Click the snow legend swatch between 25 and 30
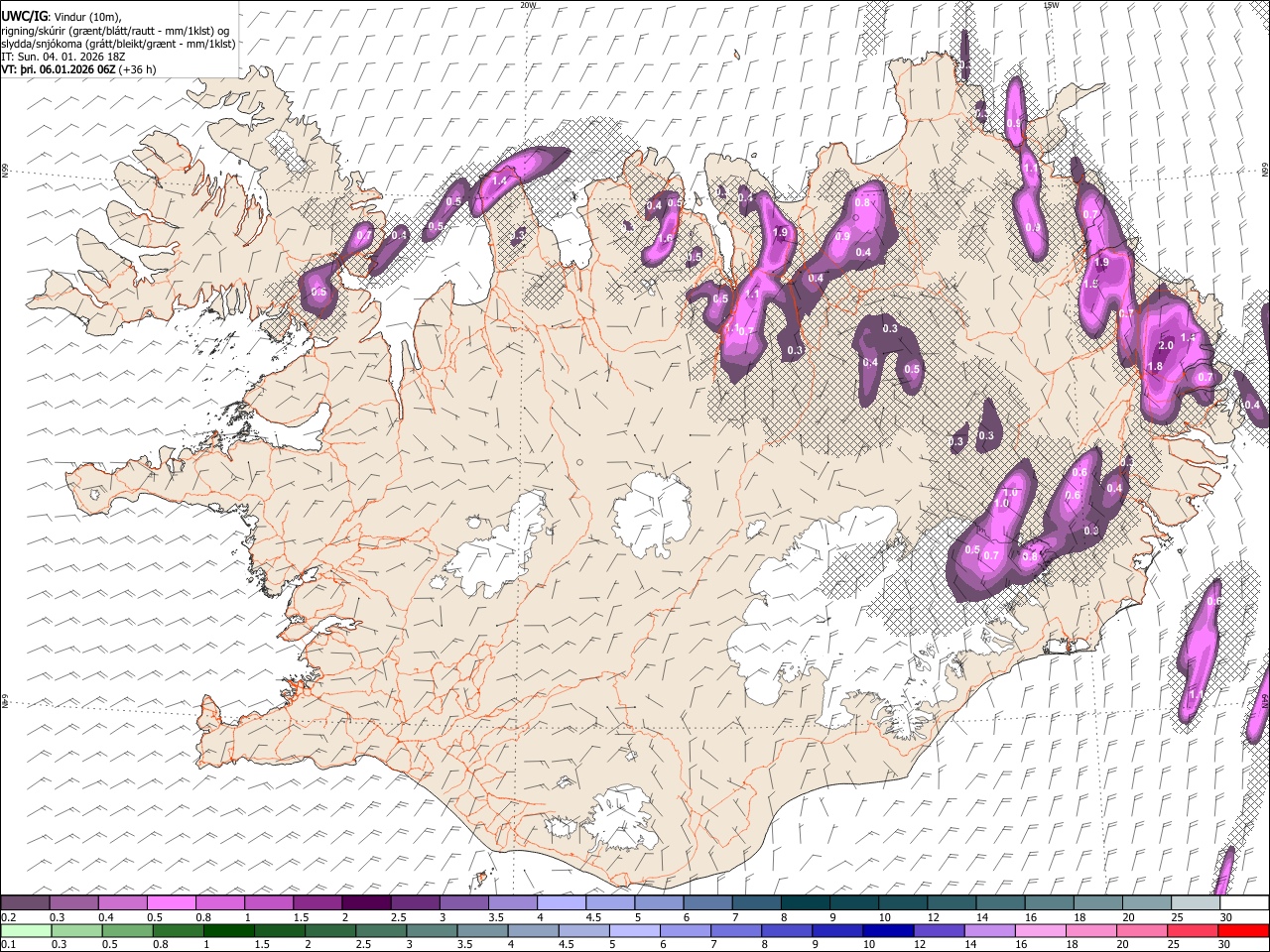The height and width of the screenshot is (952, 1270). coord(1196,902)
